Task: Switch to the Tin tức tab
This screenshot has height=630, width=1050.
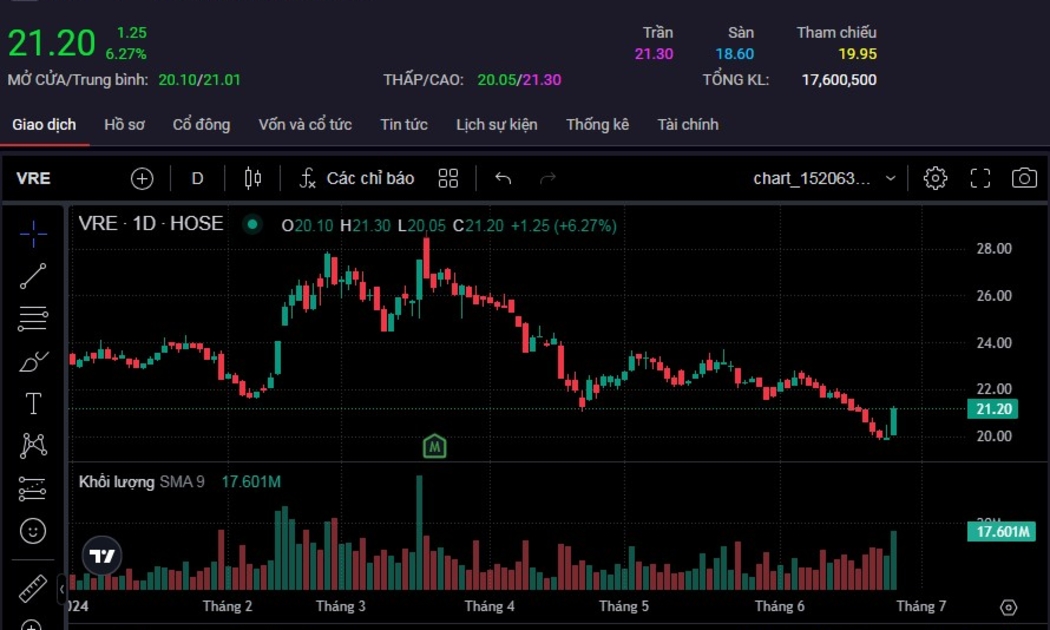Action: pos(404,125)
